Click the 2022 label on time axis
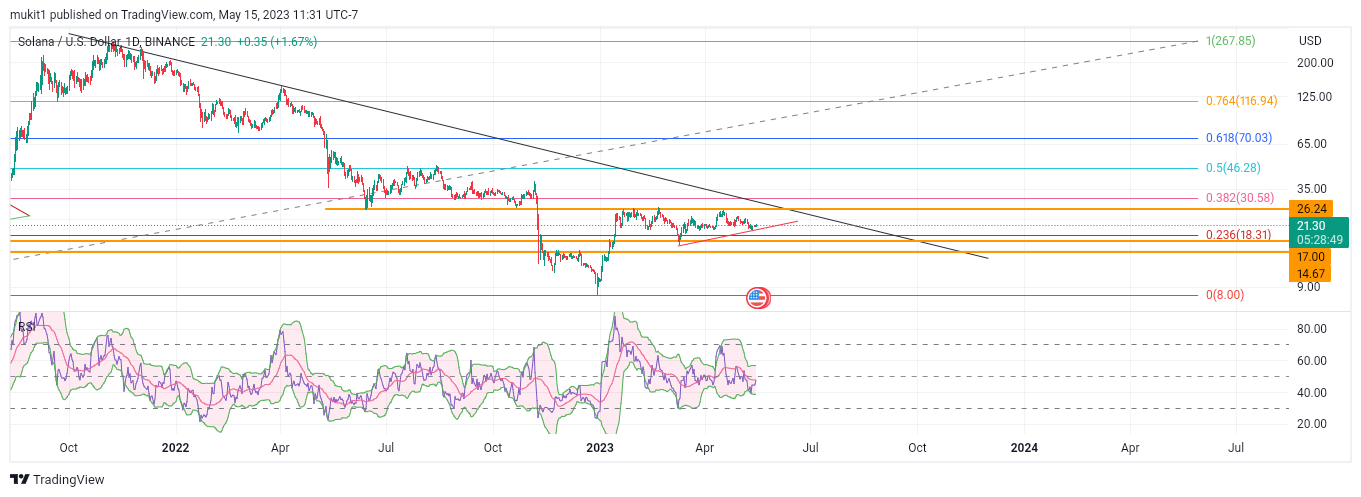This screenshot has width=1361, height=497. pos(176,448)
